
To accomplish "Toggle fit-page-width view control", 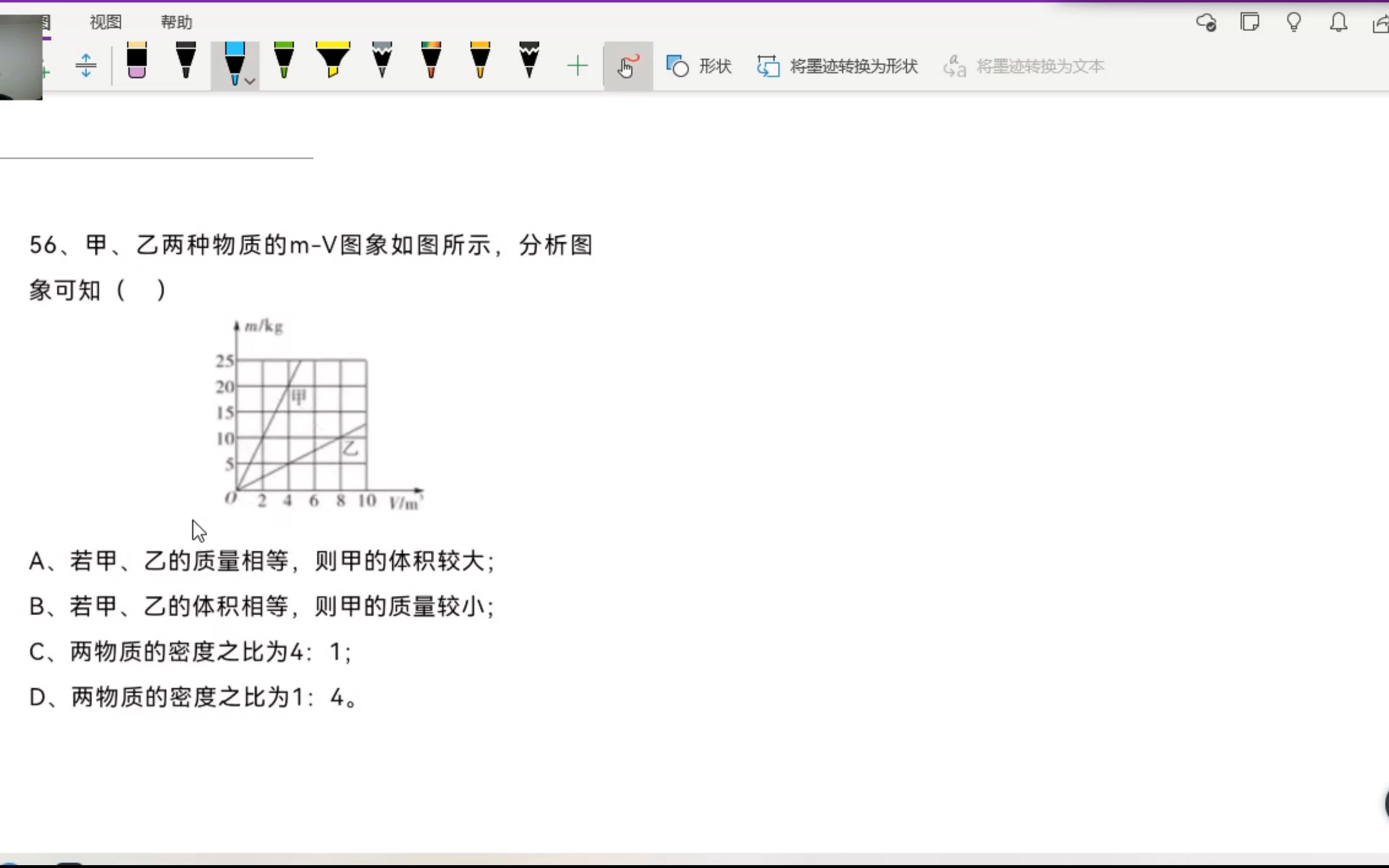I will (85, 65).
